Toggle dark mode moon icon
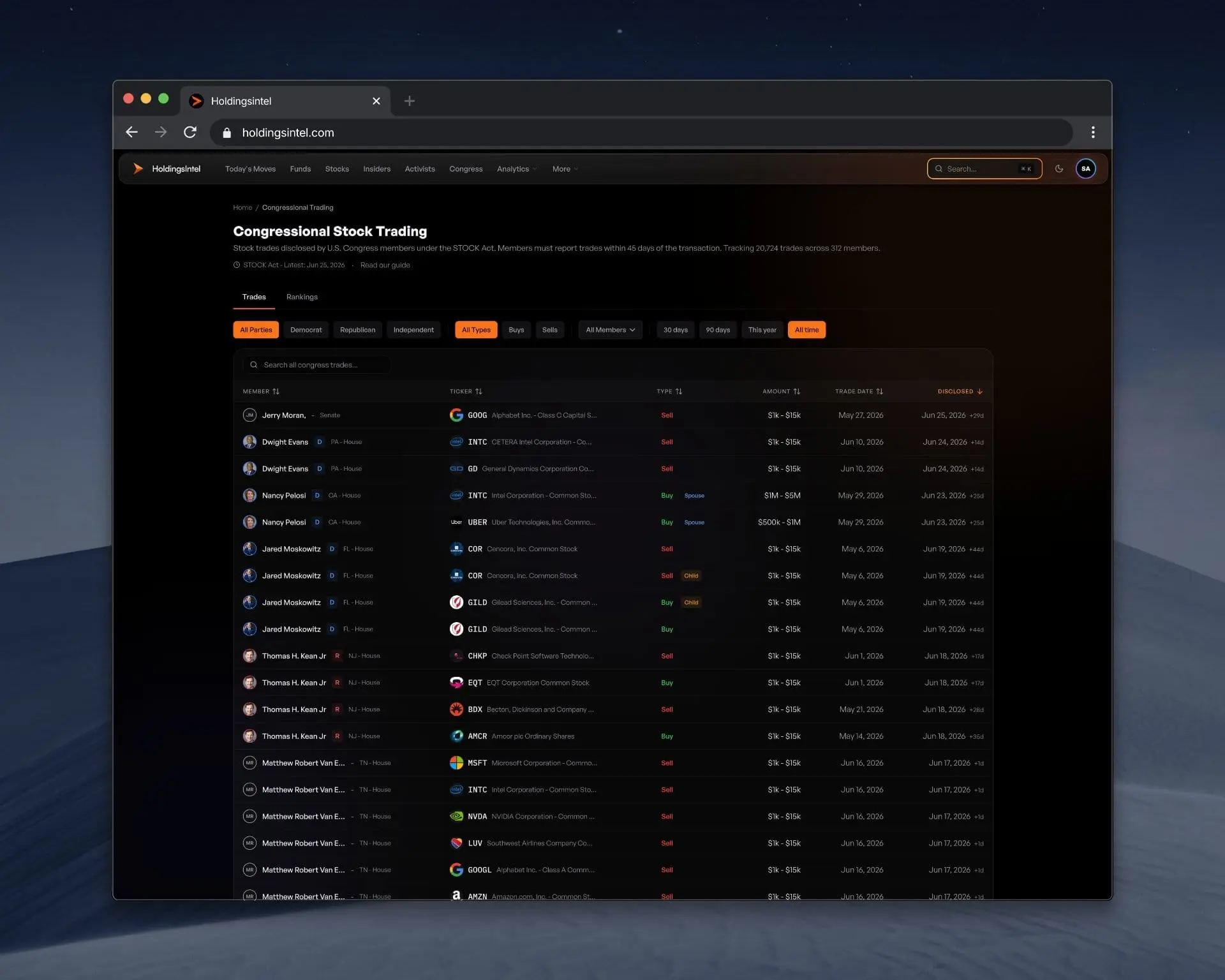The width and height of the screenshot is (1225, 980). coord(1059,168)
